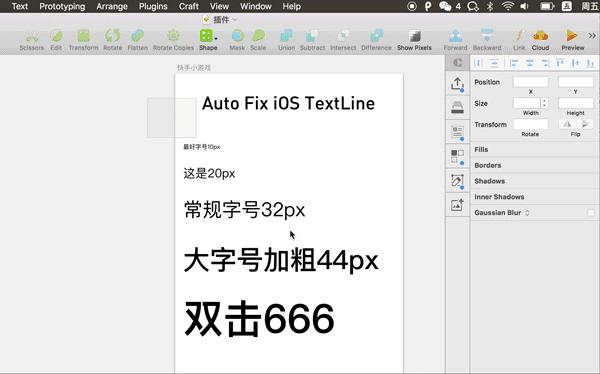Click the Flatten toolbar icon
Viewport: 600px width, 374px height.
[x=137, y=41]
